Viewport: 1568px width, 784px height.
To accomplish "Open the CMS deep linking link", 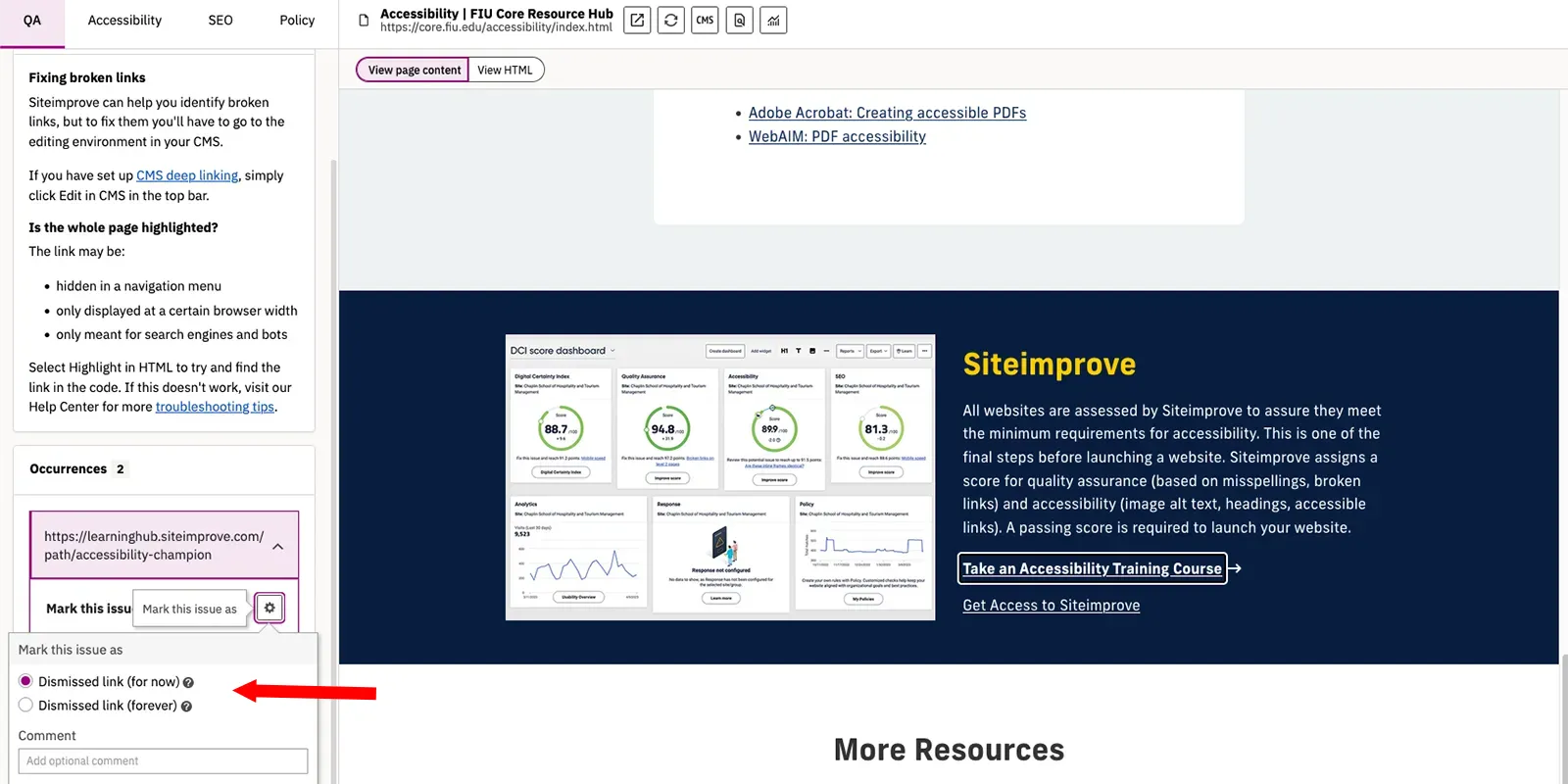I will point(187,175).
